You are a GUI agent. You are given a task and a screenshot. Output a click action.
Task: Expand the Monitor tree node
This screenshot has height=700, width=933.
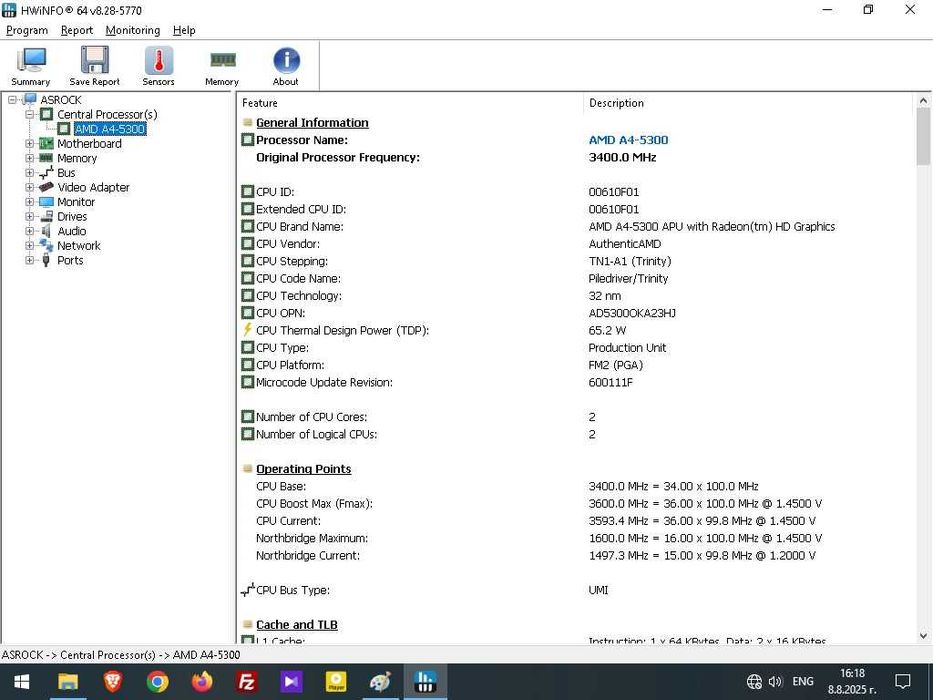point(29,202)
